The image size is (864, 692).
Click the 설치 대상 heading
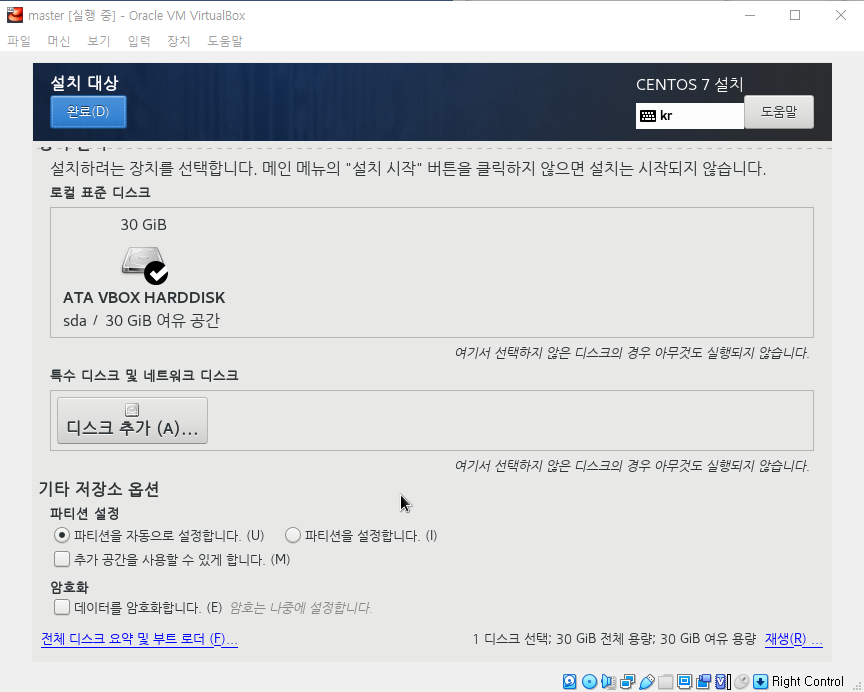[84, 83]
